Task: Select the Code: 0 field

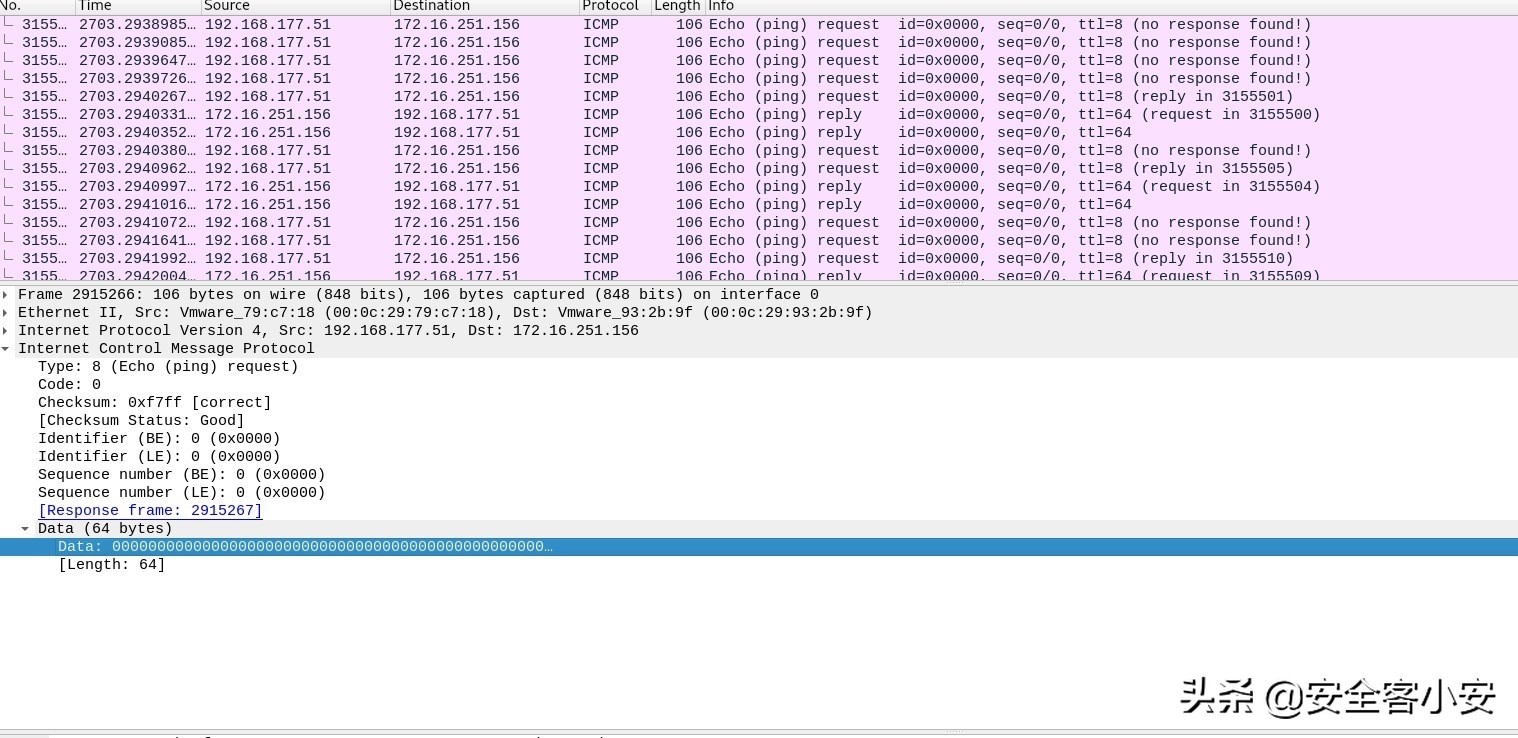Action: pos(69,385)
